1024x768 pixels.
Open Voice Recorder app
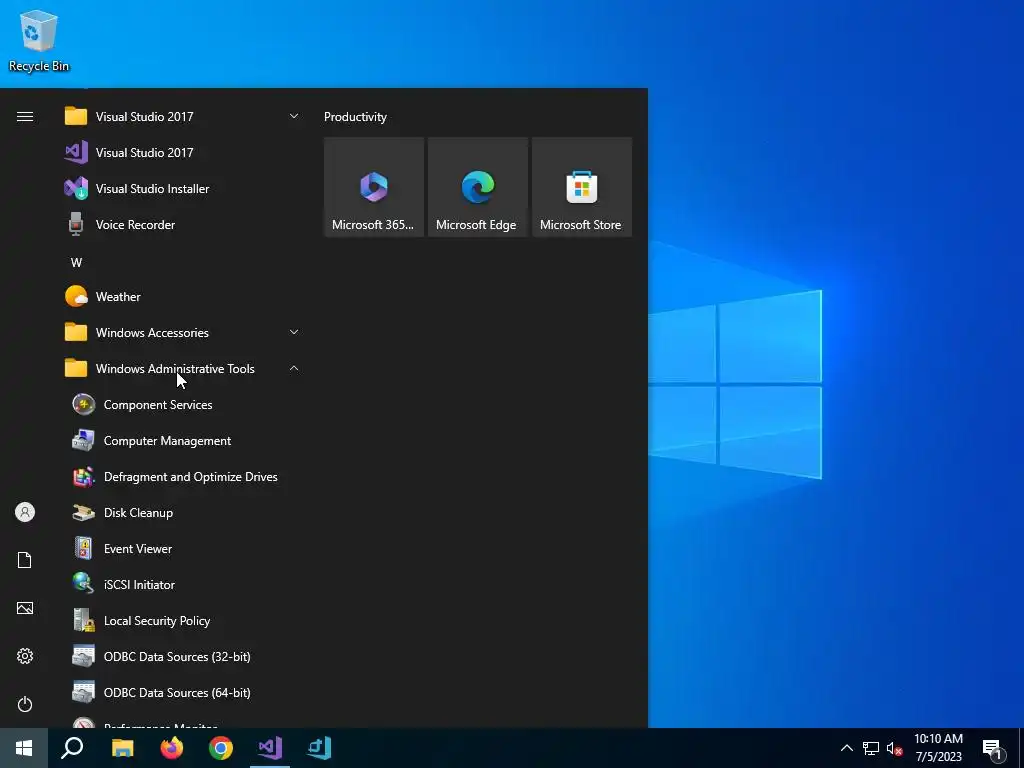(182, 225)
